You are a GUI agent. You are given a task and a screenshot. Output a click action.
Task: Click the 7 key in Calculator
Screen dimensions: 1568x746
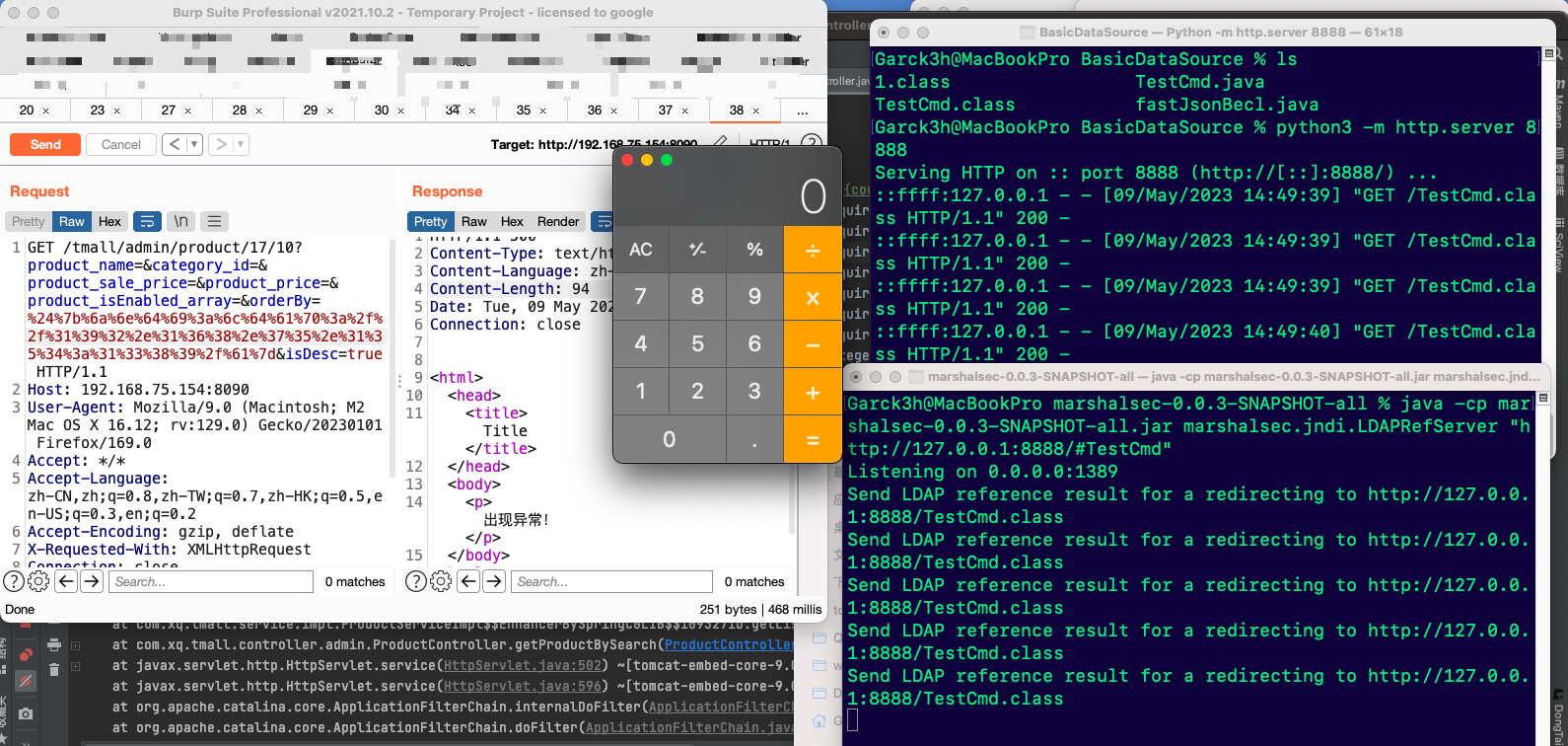tap(641, 297)
